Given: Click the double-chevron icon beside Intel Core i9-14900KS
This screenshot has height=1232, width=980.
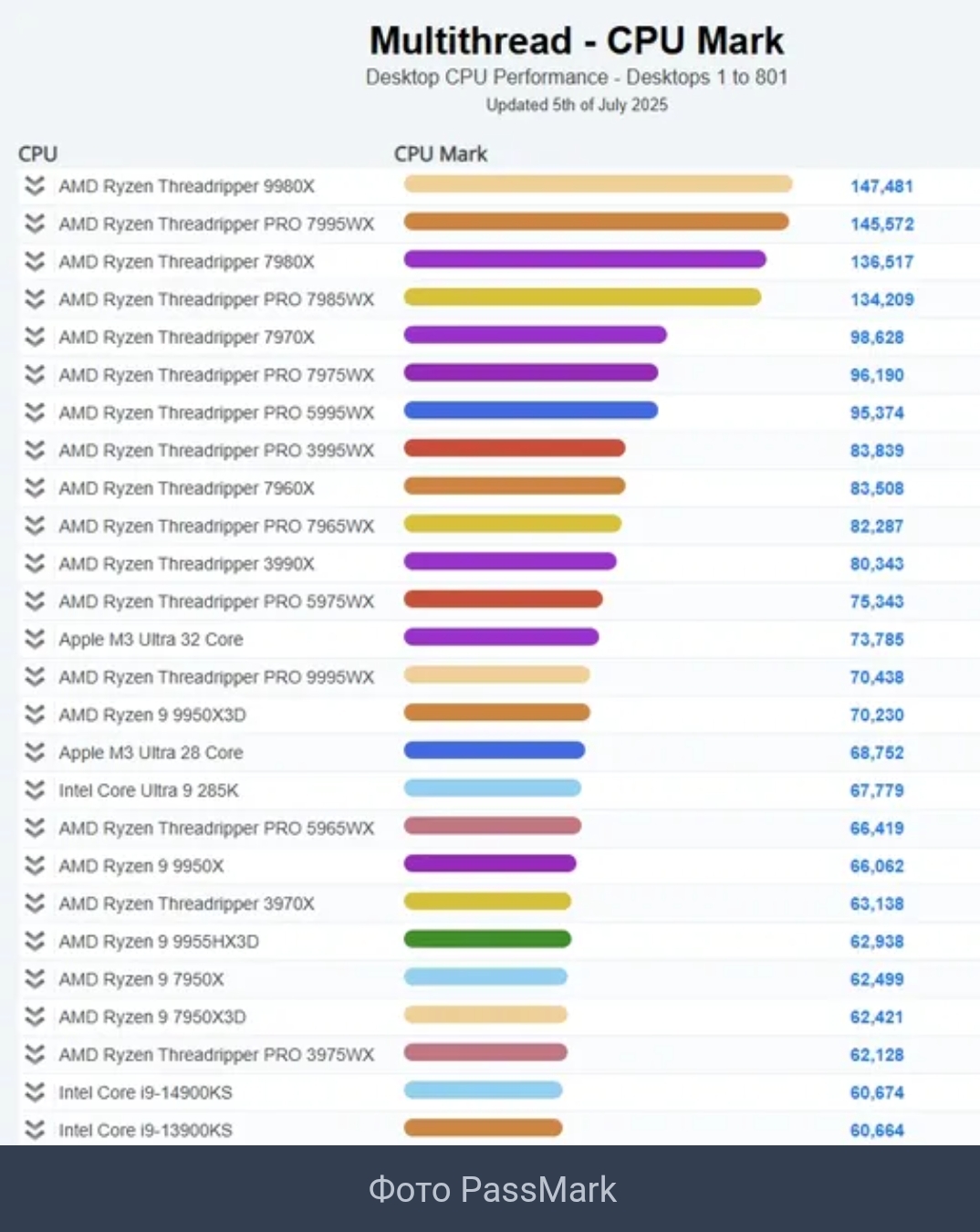Looking at the screenshot, I should point(35,1092).
